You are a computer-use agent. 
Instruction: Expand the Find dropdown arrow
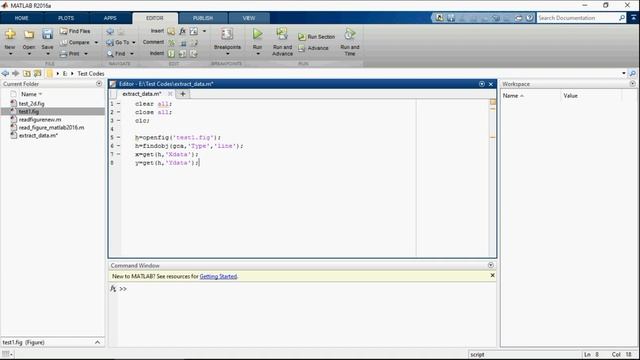(x=132, y=54)
